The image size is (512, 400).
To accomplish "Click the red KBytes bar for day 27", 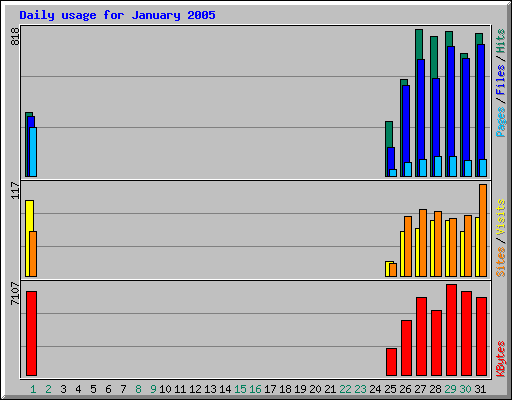I will click(421, 337).
